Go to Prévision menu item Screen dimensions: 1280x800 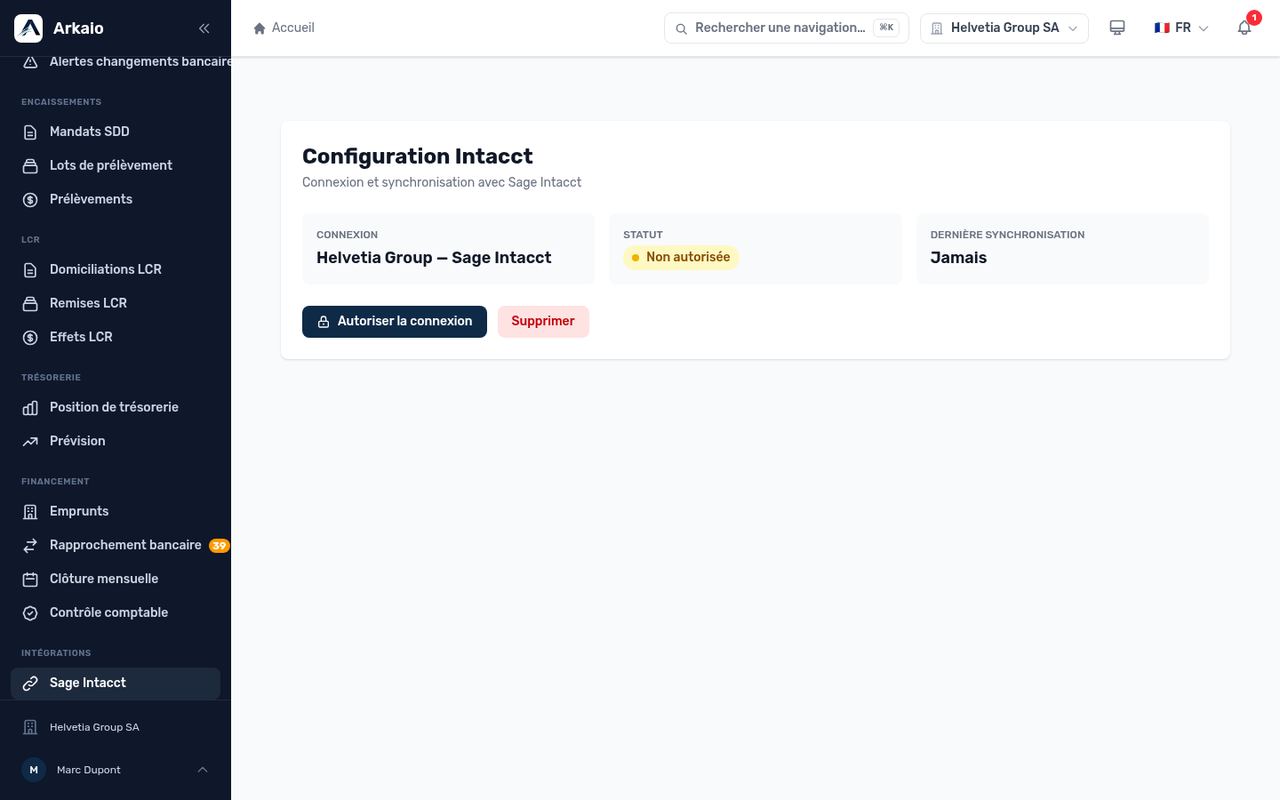pyautogui.click(x=115, y=441)
